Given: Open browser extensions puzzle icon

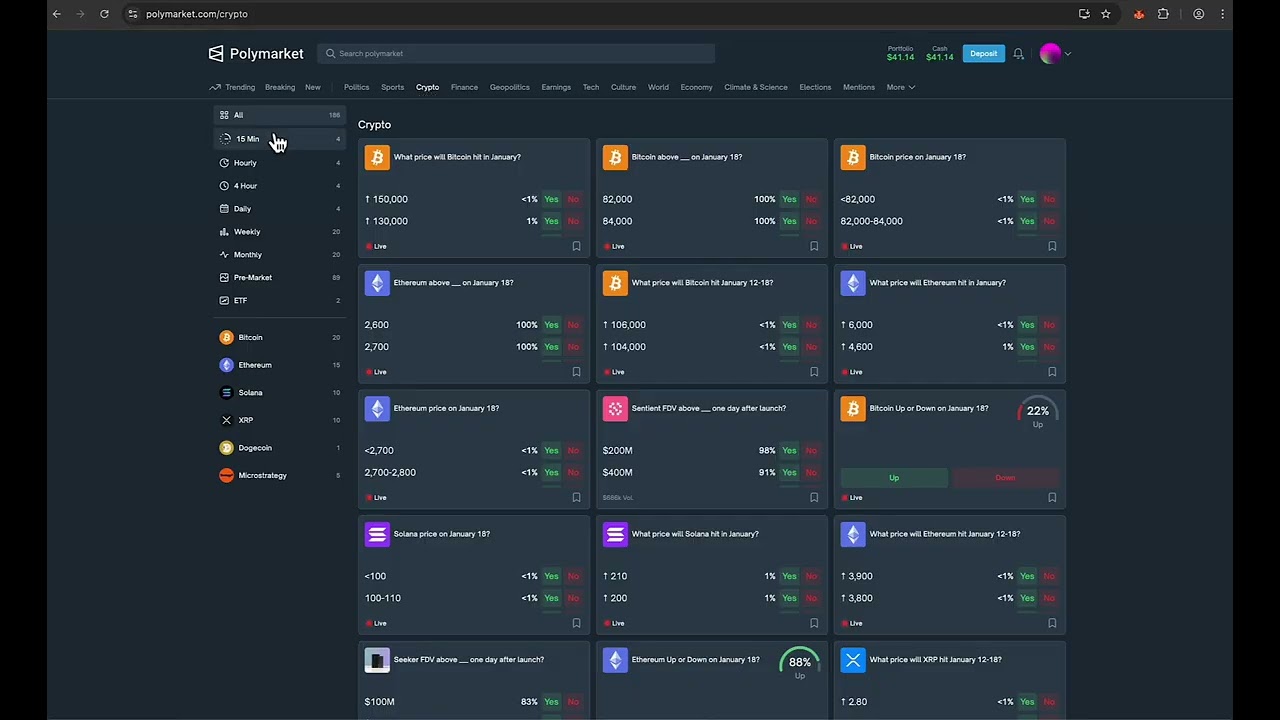Looking at the screenshot, I should pos(1163,14).
